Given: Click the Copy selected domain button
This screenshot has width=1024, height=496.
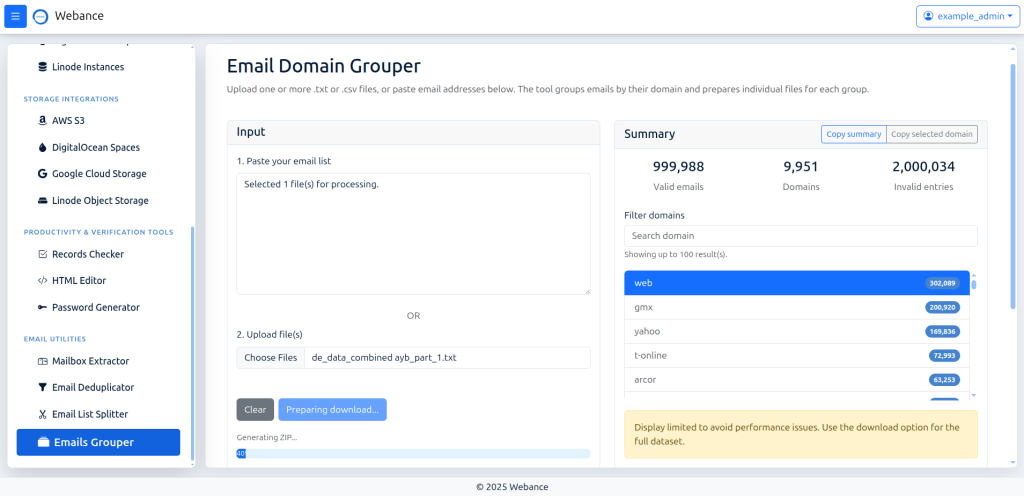Looking at the screenshot, I should (932, 134).
